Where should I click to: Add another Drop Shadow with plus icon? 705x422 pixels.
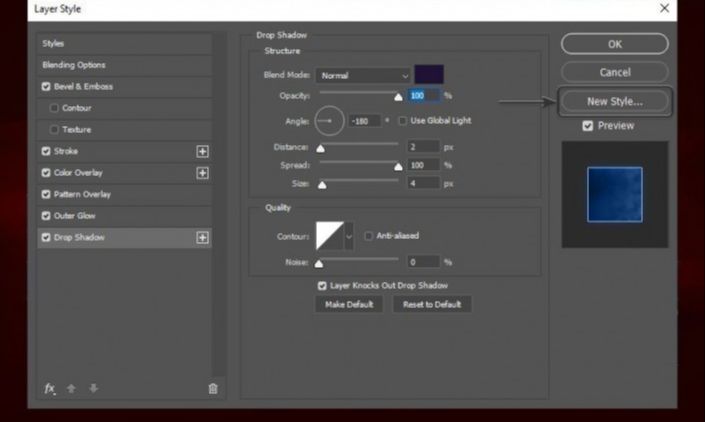tap(202, 238)
